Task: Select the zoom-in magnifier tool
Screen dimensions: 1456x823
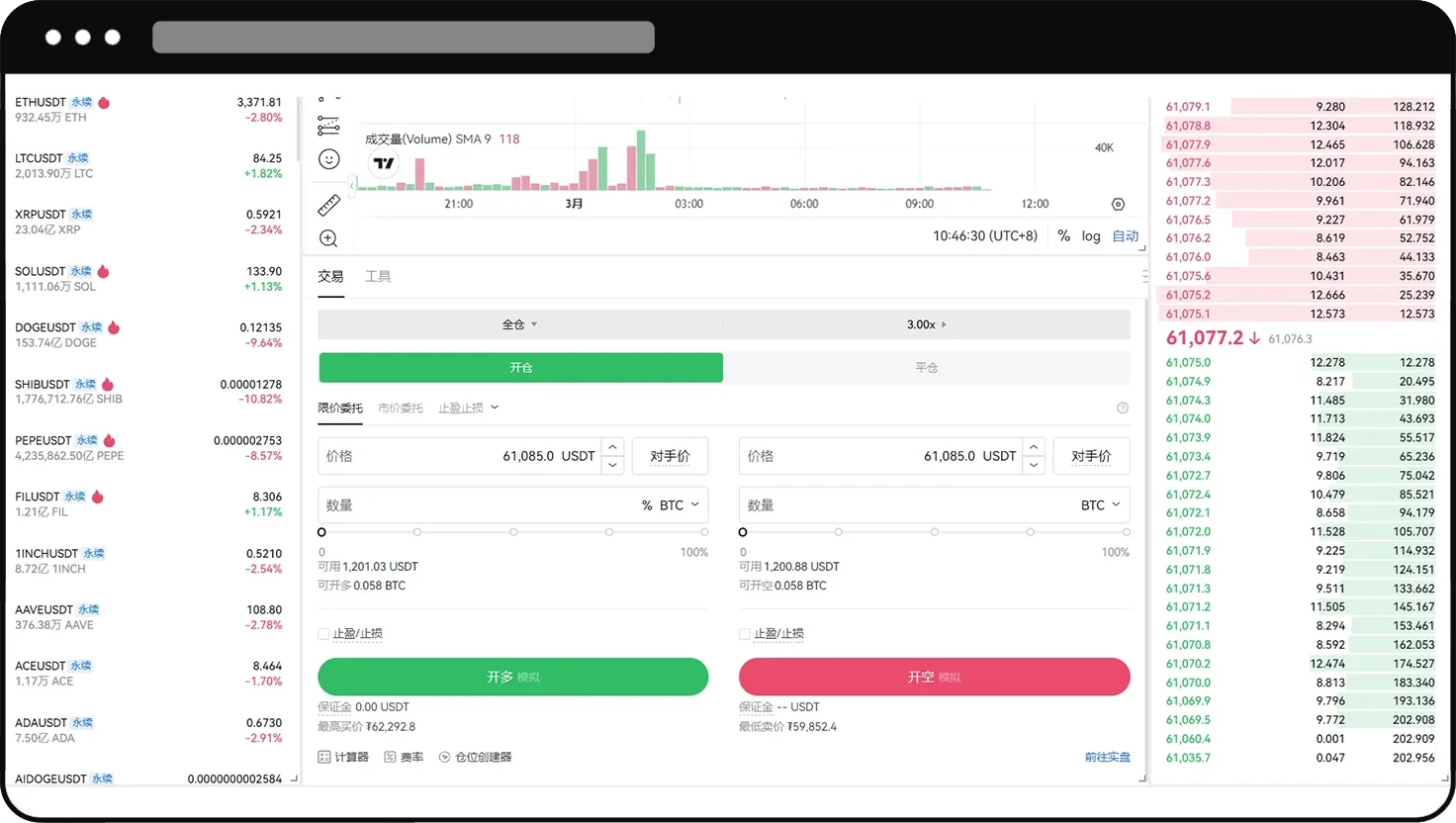Action: coord(329,237)
